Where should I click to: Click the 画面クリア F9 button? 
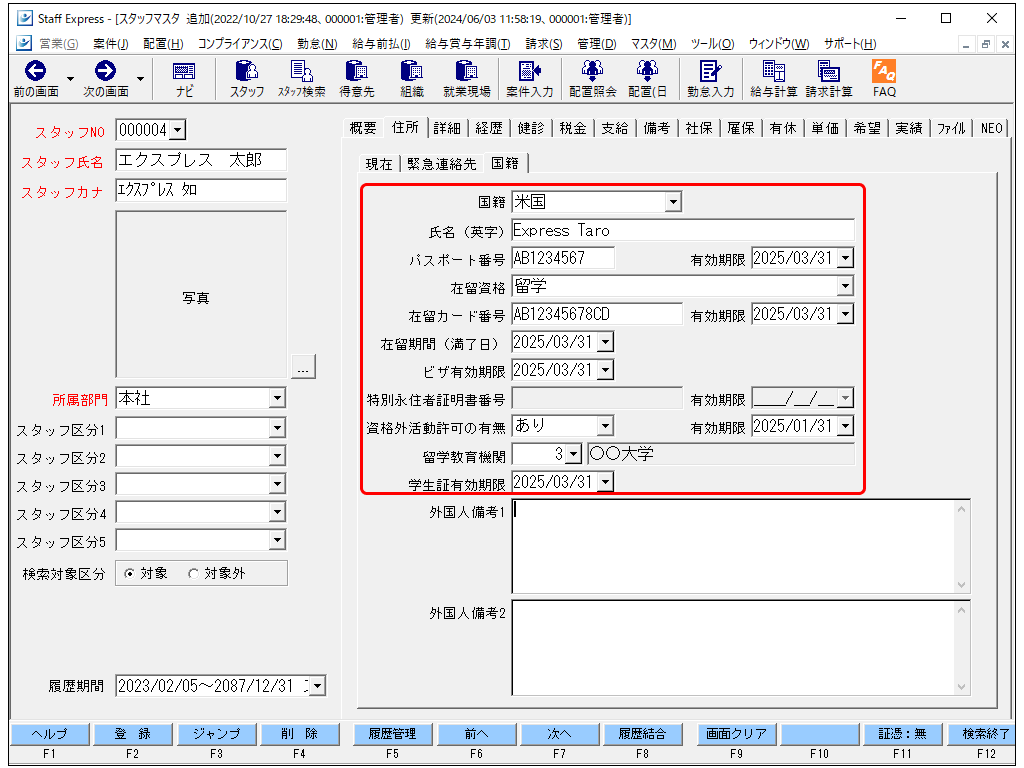(736, 734)
